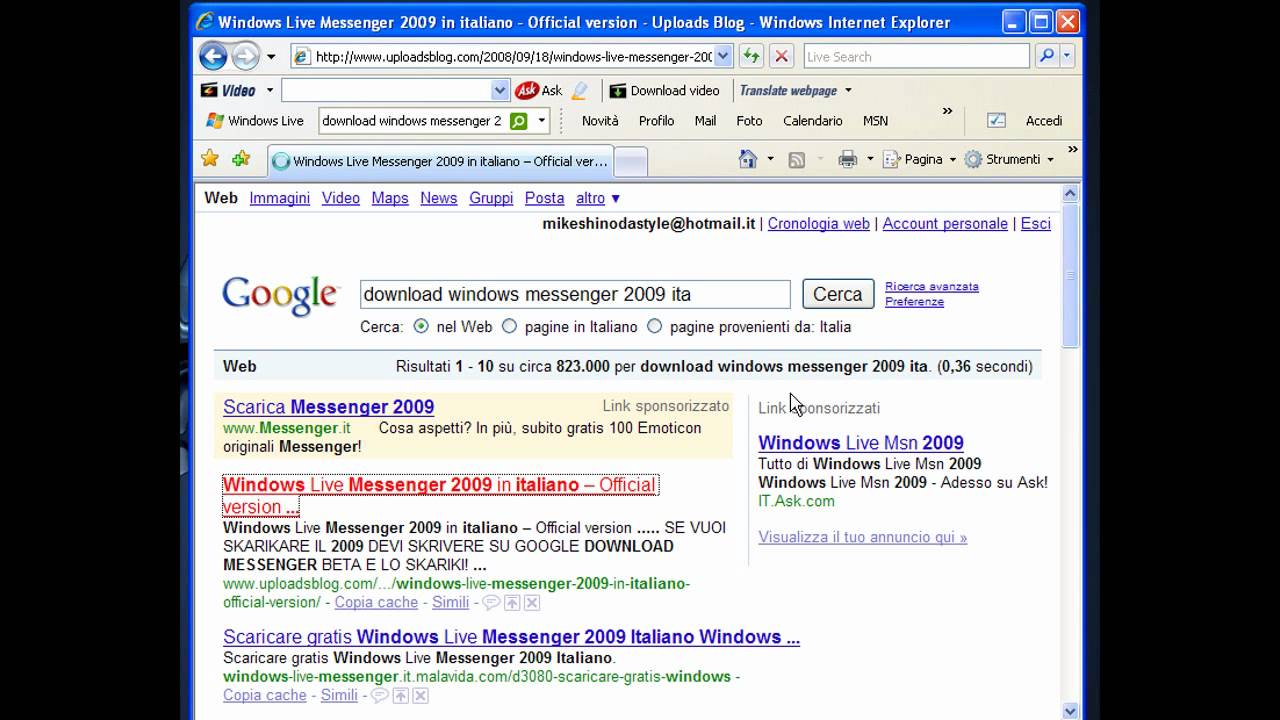The image size is (1280, 720).
Task: Open the Home button dropdown arrow
Action: tap(770, 160)
